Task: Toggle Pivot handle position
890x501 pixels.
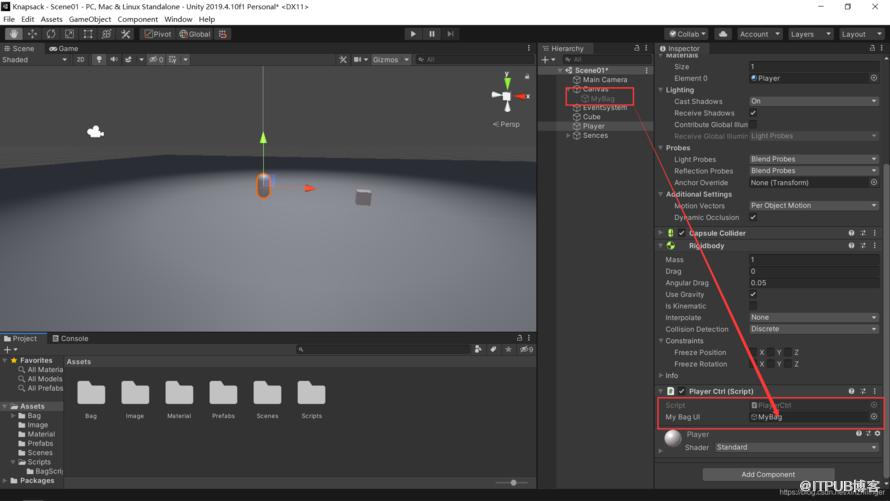Action: click(157, 34)
